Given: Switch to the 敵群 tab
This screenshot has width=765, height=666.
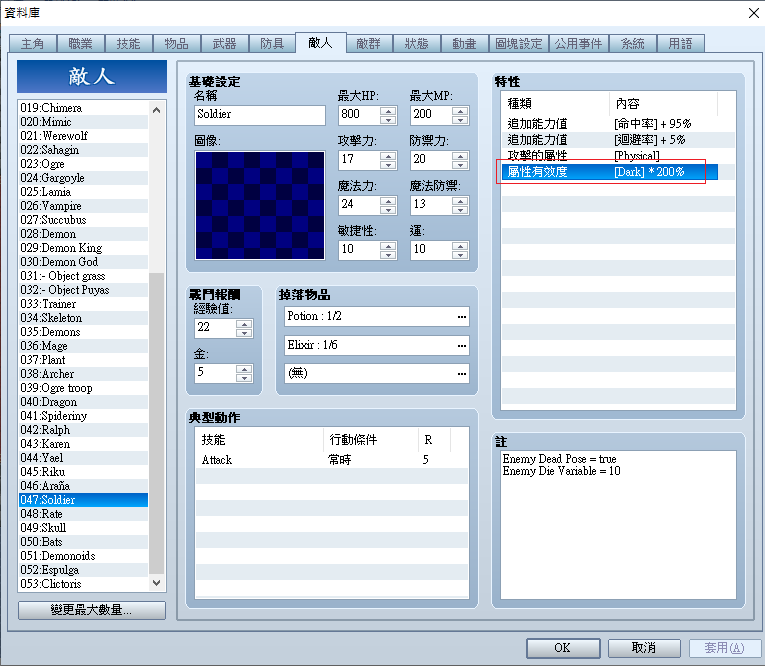Looking at the screenshot, I should [368, 44].
